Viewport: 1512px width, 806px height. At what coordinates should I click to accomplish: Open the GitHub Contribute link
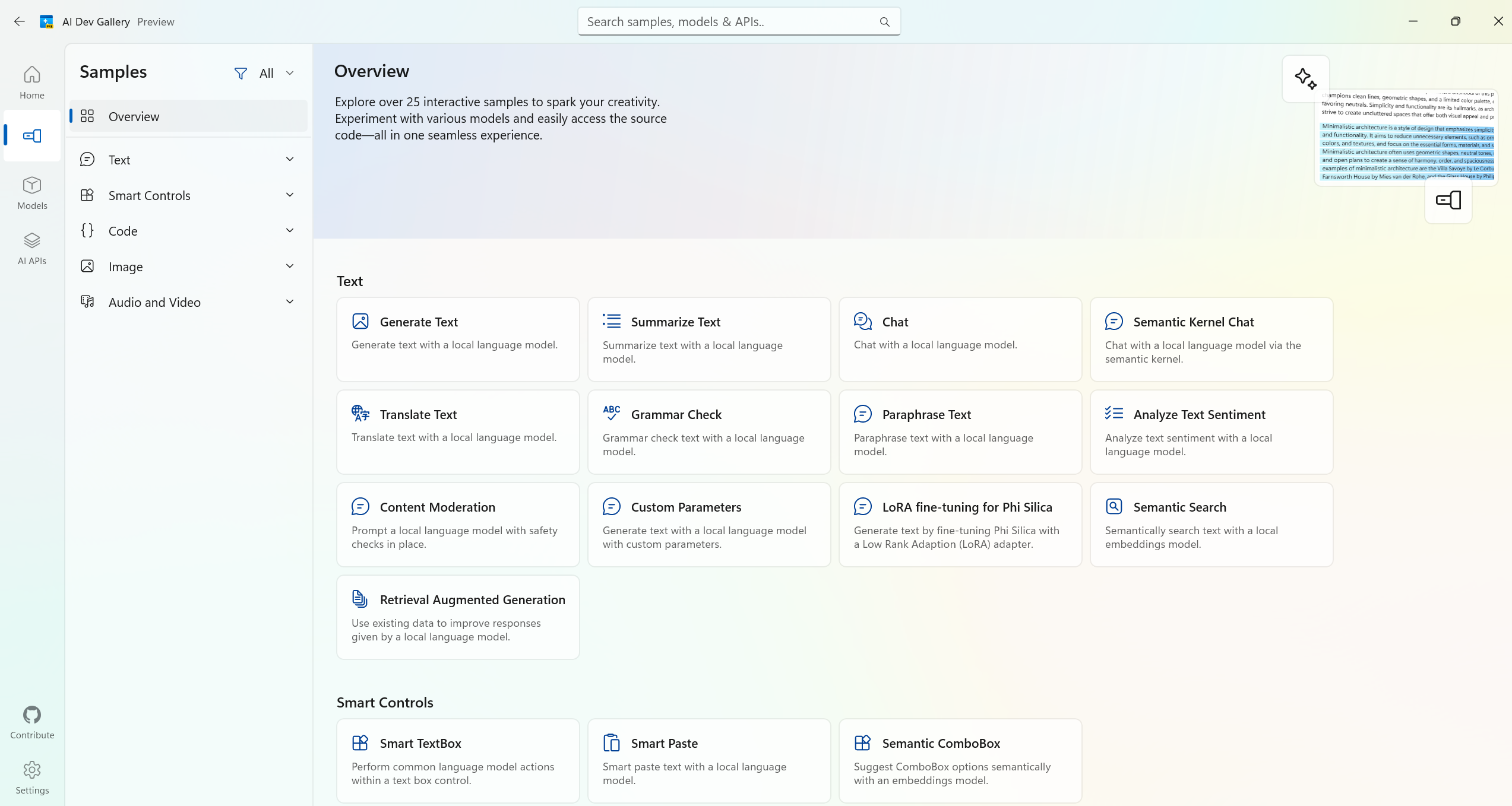[32, 722]
